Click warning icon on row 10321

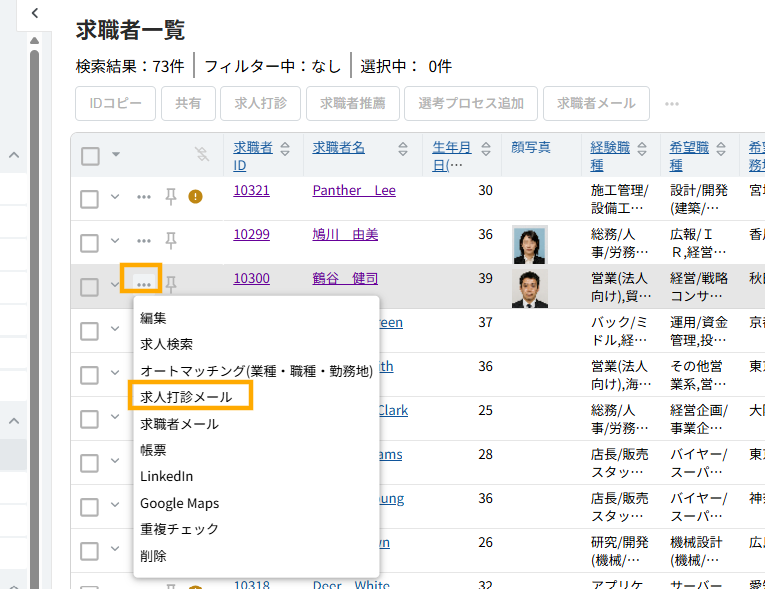click(x=195, y=198)
